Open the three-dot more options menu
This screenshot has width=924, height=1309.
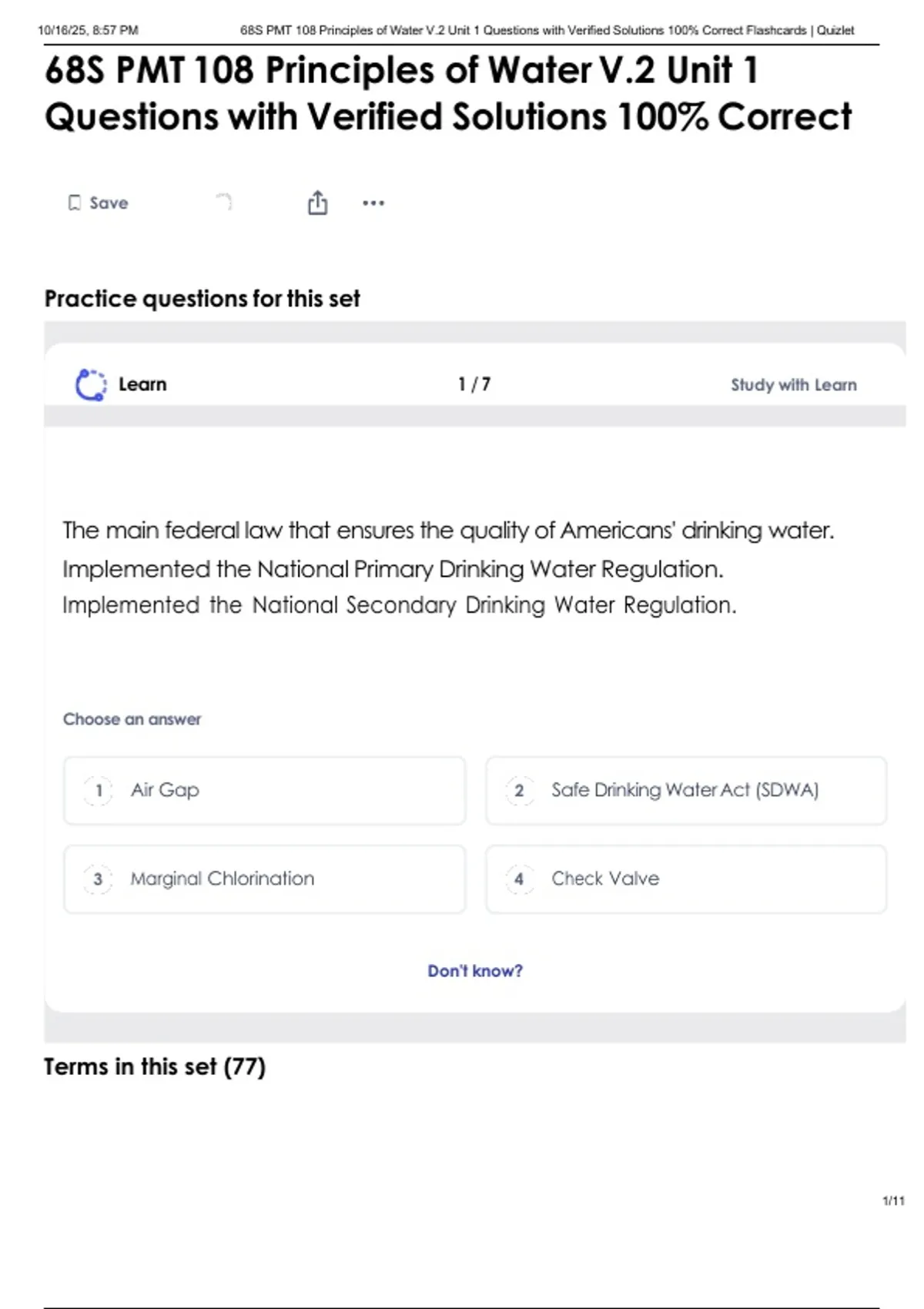[x=373, y=203]
